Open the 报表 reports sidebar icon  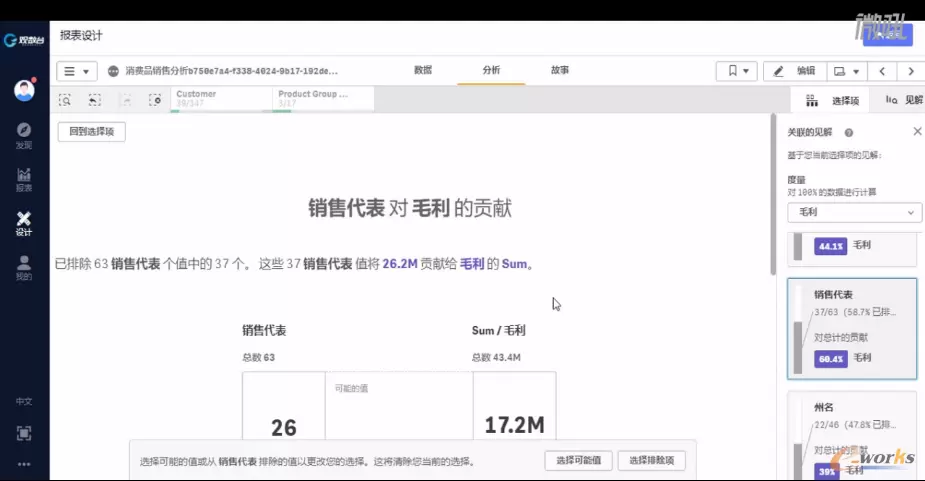tap(24, 178)
